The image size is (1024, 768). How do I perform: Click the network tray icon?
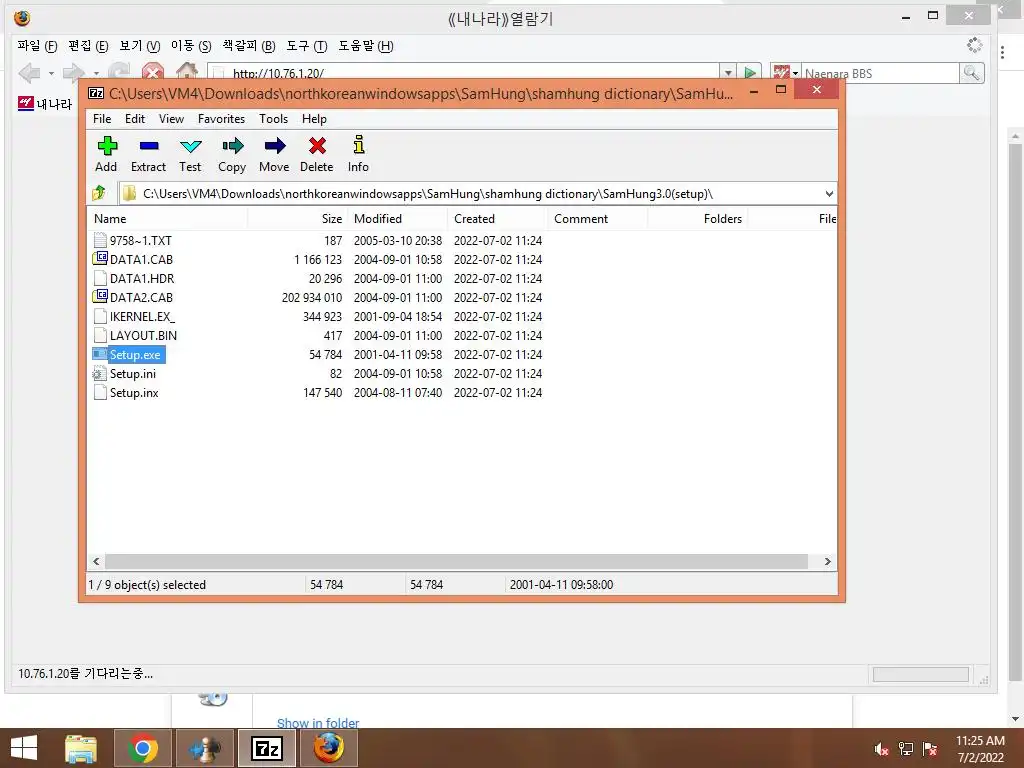906,749
